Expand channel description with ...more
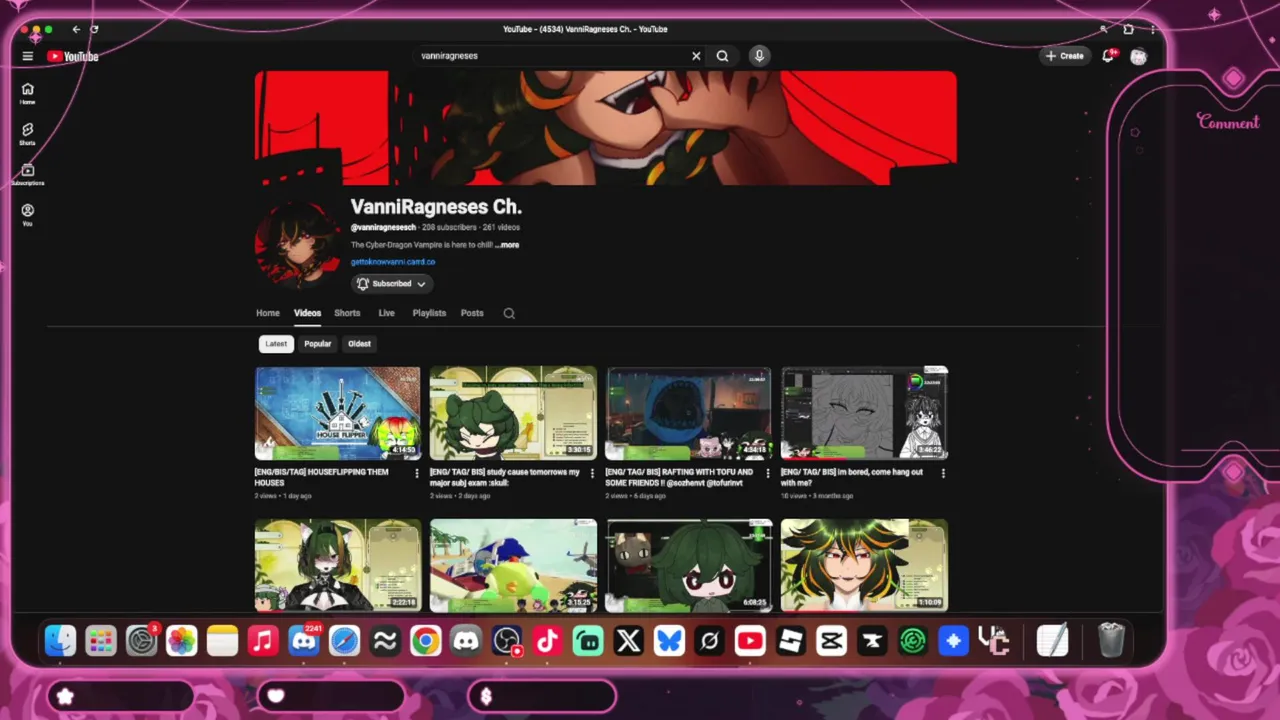The width and height of the screenshot is (1280, 720). coord(507,245)
